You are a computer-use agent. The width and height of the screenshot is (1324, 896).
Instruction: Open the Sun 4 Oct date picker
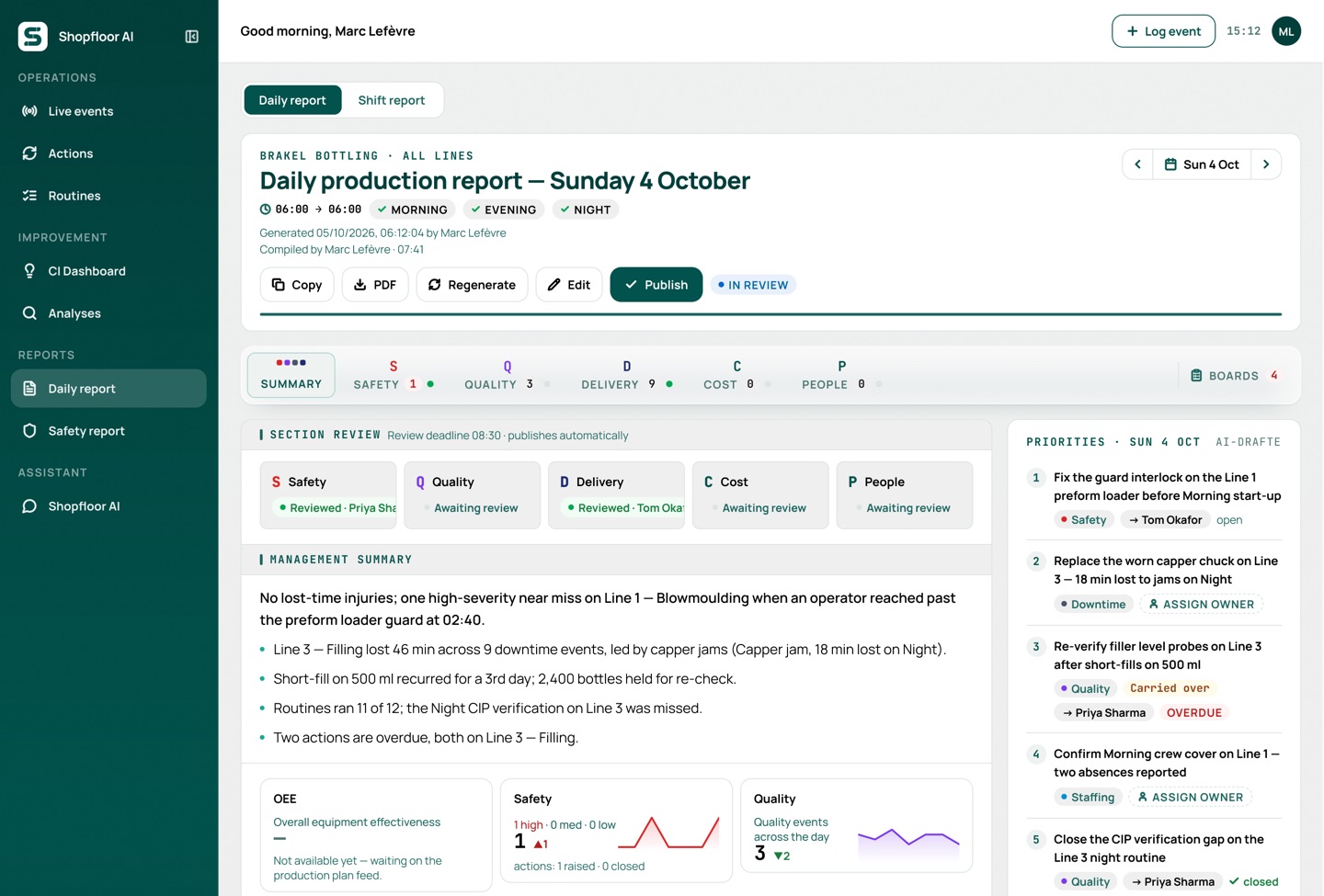[x=1202, y=164]
